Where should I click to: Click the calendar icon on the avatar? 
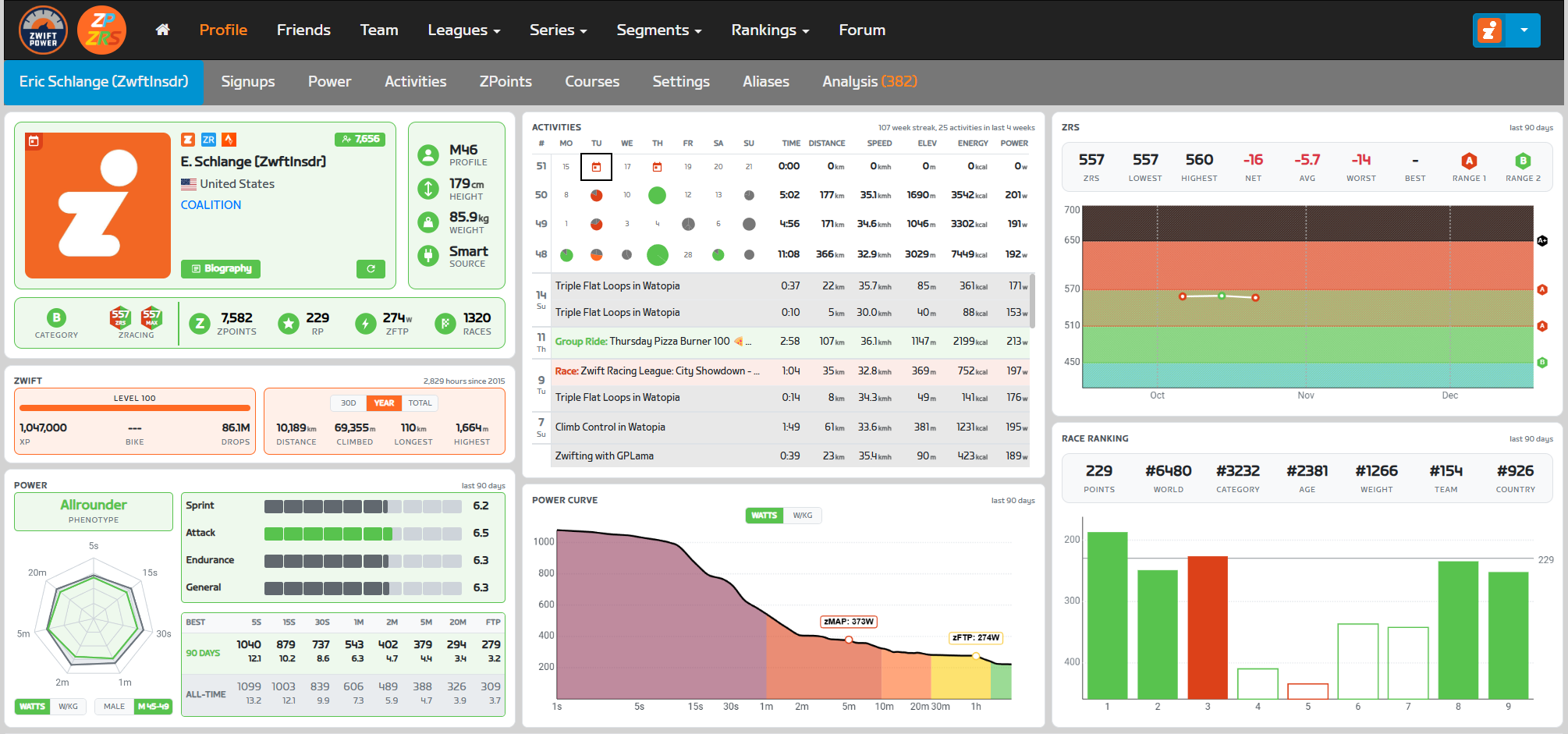tap(34, 141)
